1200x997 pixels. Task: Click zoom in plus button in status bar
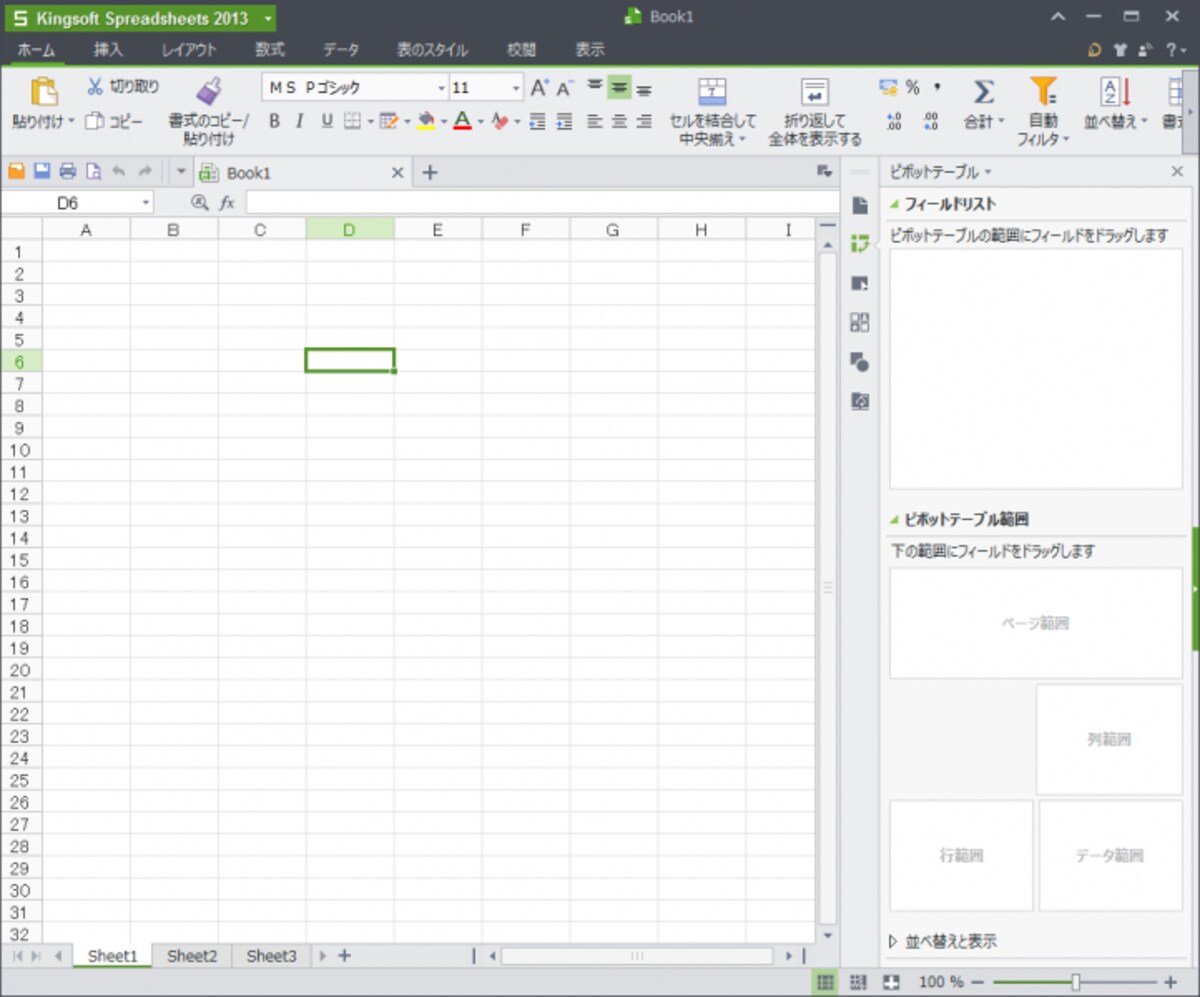point(1171,982)
